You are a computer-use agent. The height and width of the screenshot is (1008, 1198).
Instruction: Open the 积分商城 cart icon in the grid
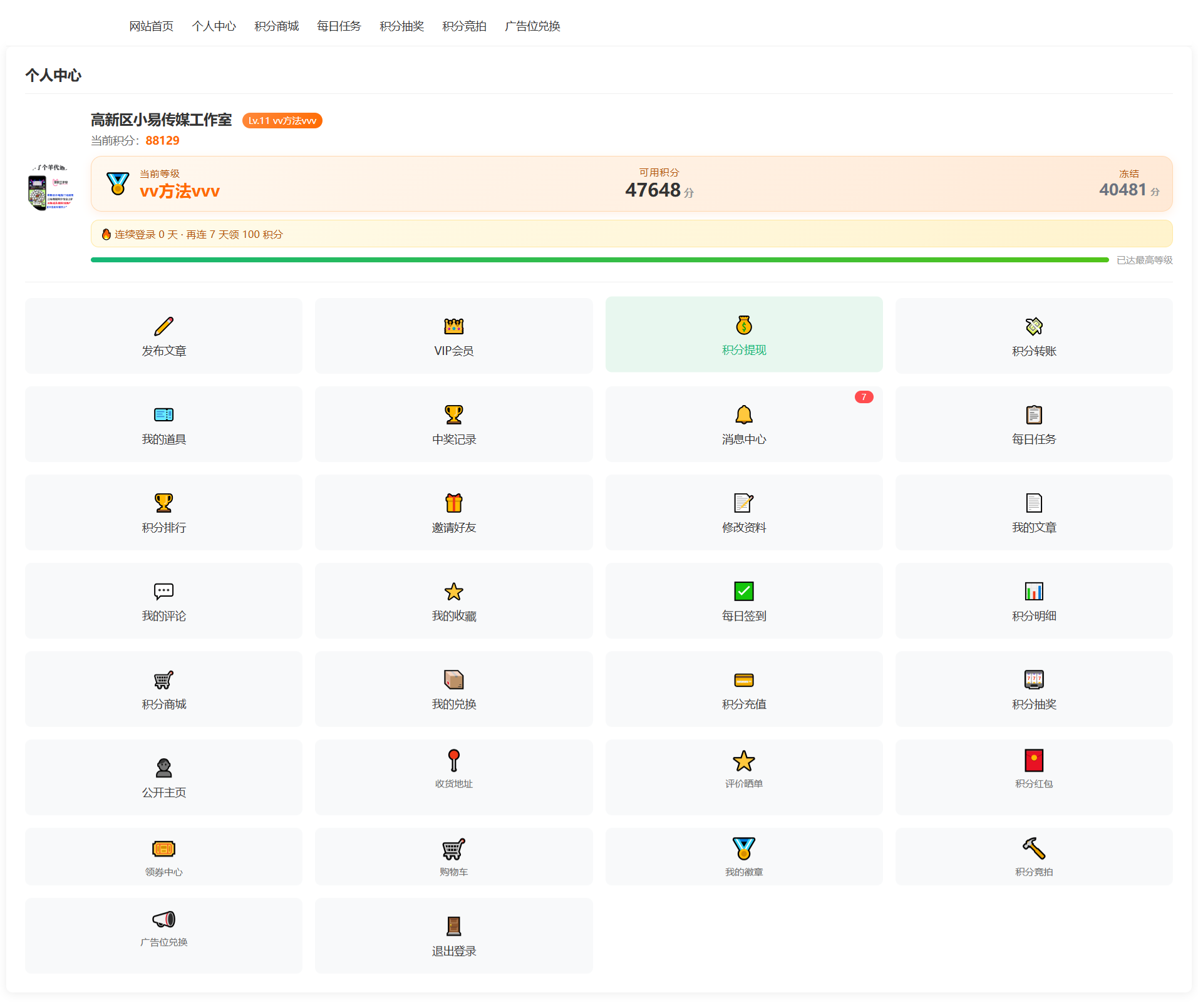tap(163, 679)
